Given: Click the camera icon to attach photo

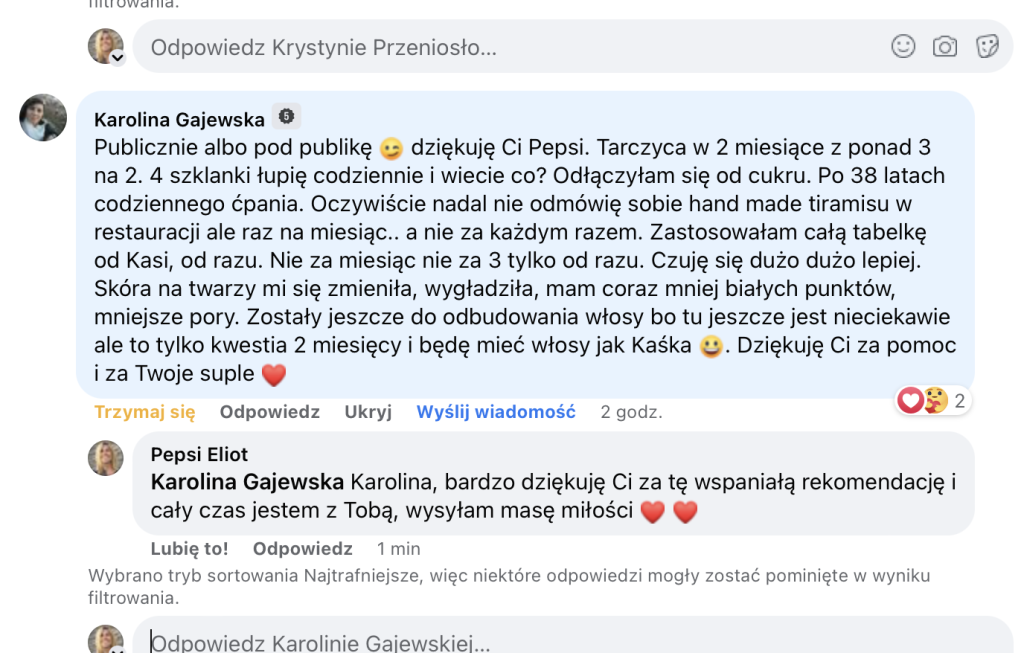Looking at the screenshot, I should tap(945, 46).
